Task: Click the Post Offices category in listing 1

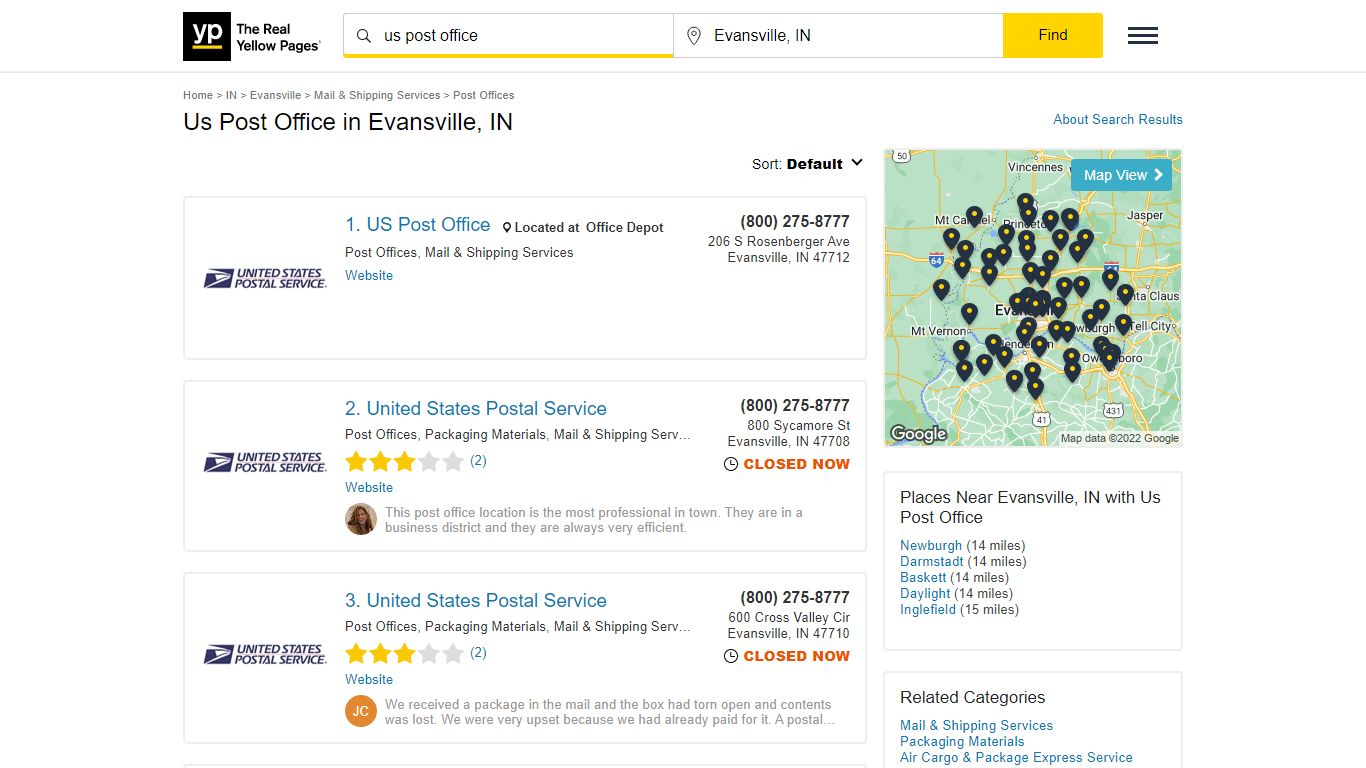Action: point(382,253)
